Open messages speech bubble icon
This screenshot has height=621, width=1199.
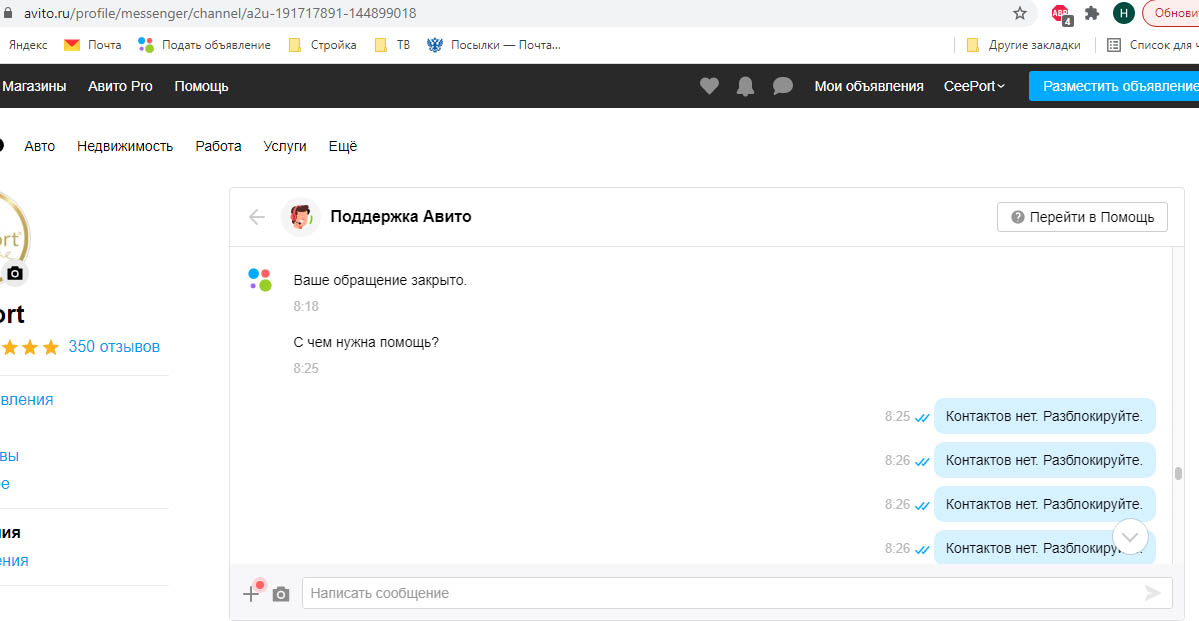point(782,86)
